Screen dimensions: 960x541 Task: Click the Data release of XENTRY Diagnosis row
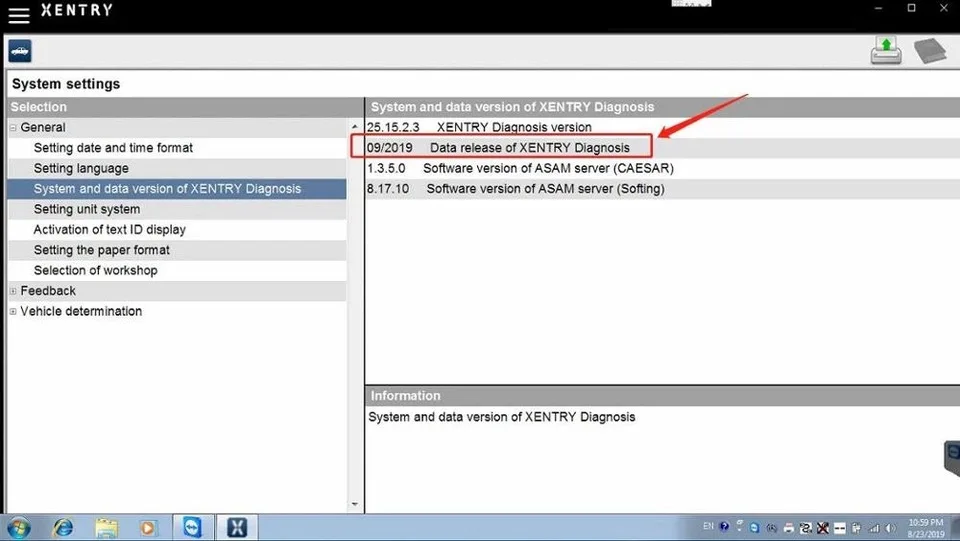click(x=501, y=147)
